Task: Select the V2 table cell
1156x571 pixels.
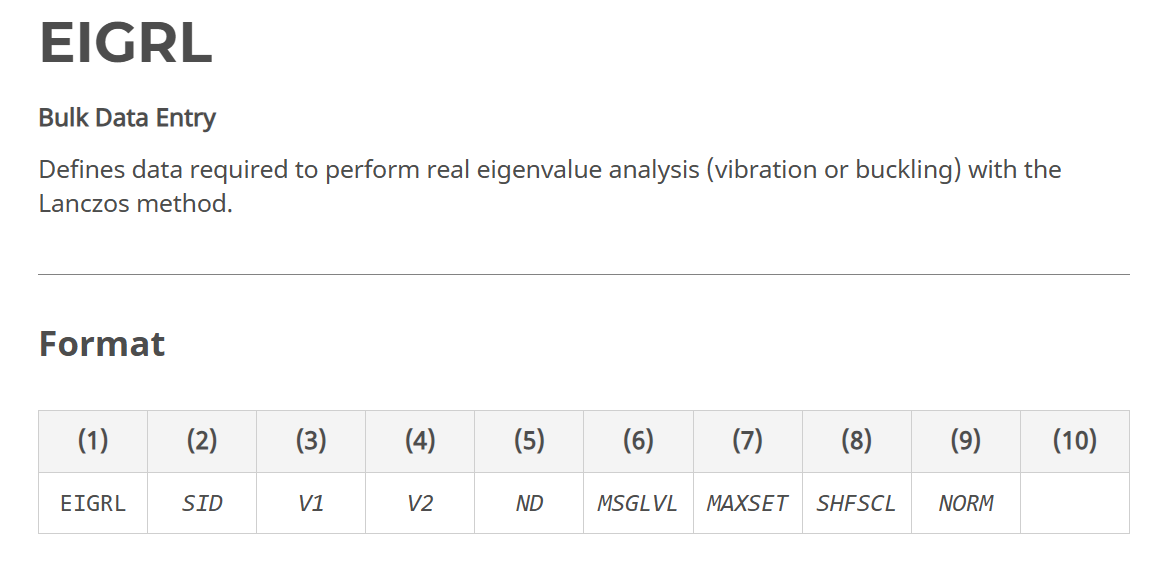Action: [x=420, y=503]
